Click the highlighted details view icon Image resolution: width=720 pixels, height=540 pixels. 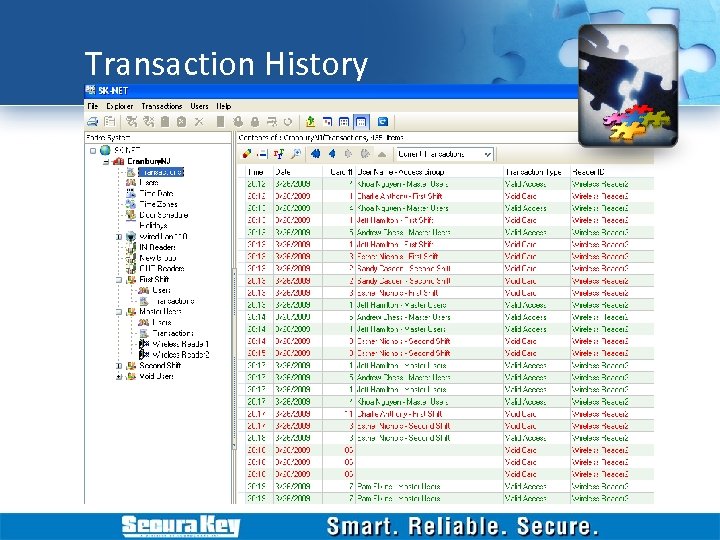pyautogui.click(x=361, y=122)
